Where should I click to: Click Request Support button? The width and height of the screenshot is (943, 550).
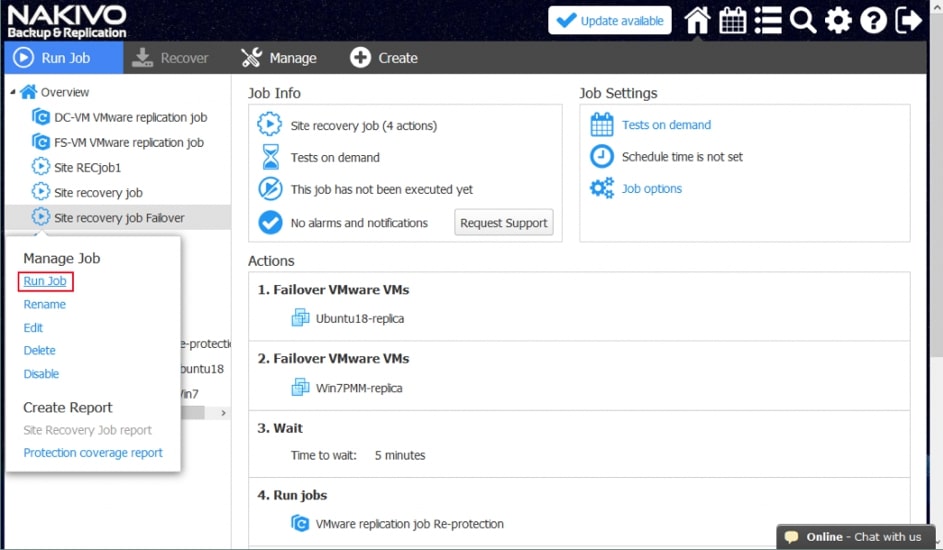pyautogui.click(x=503, y=223)
